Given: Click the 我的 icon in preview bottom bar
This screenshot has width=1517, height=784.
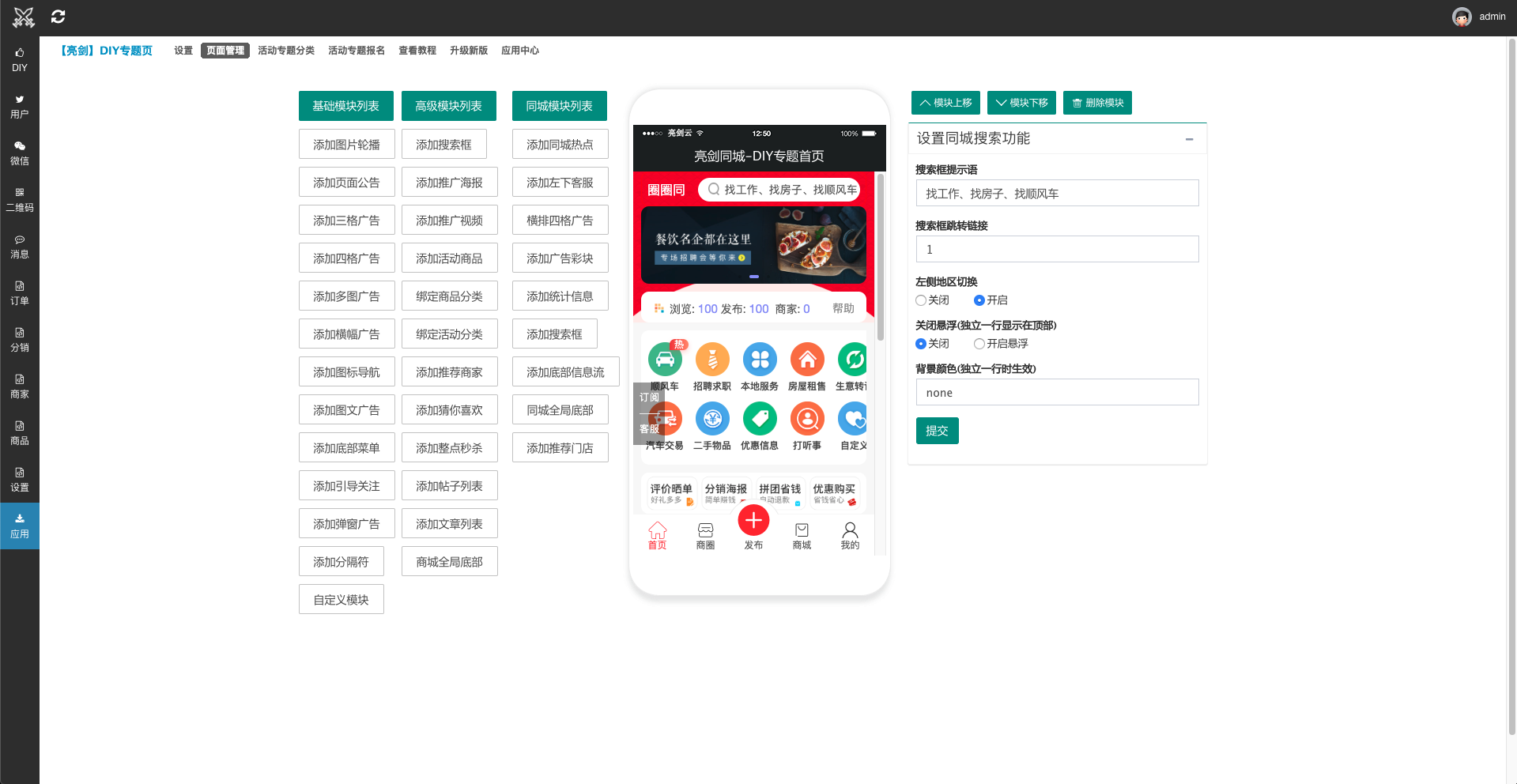Looking at the screenshot, I should coord(850,534).
